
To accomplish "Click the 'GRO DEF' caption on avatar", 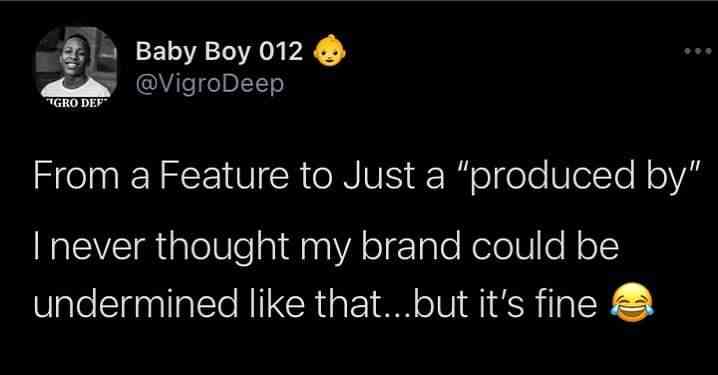I will point(76,102).
